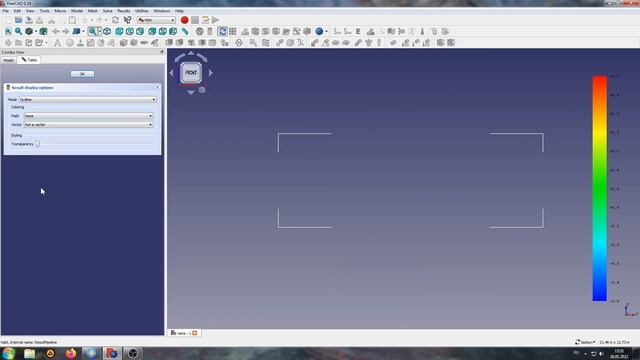This screenshot has width=640, height=360.
Task: Open the Edit menu
Action: (x=17, y=11)
